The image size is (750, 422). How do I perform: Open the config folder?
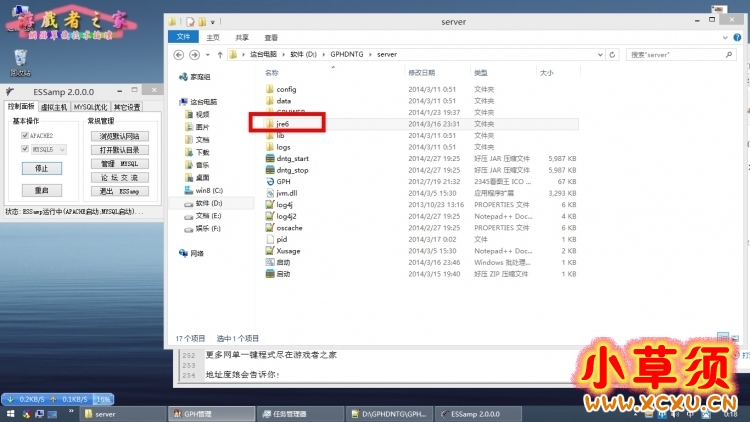pyautogui.click(x=286, y=89)
